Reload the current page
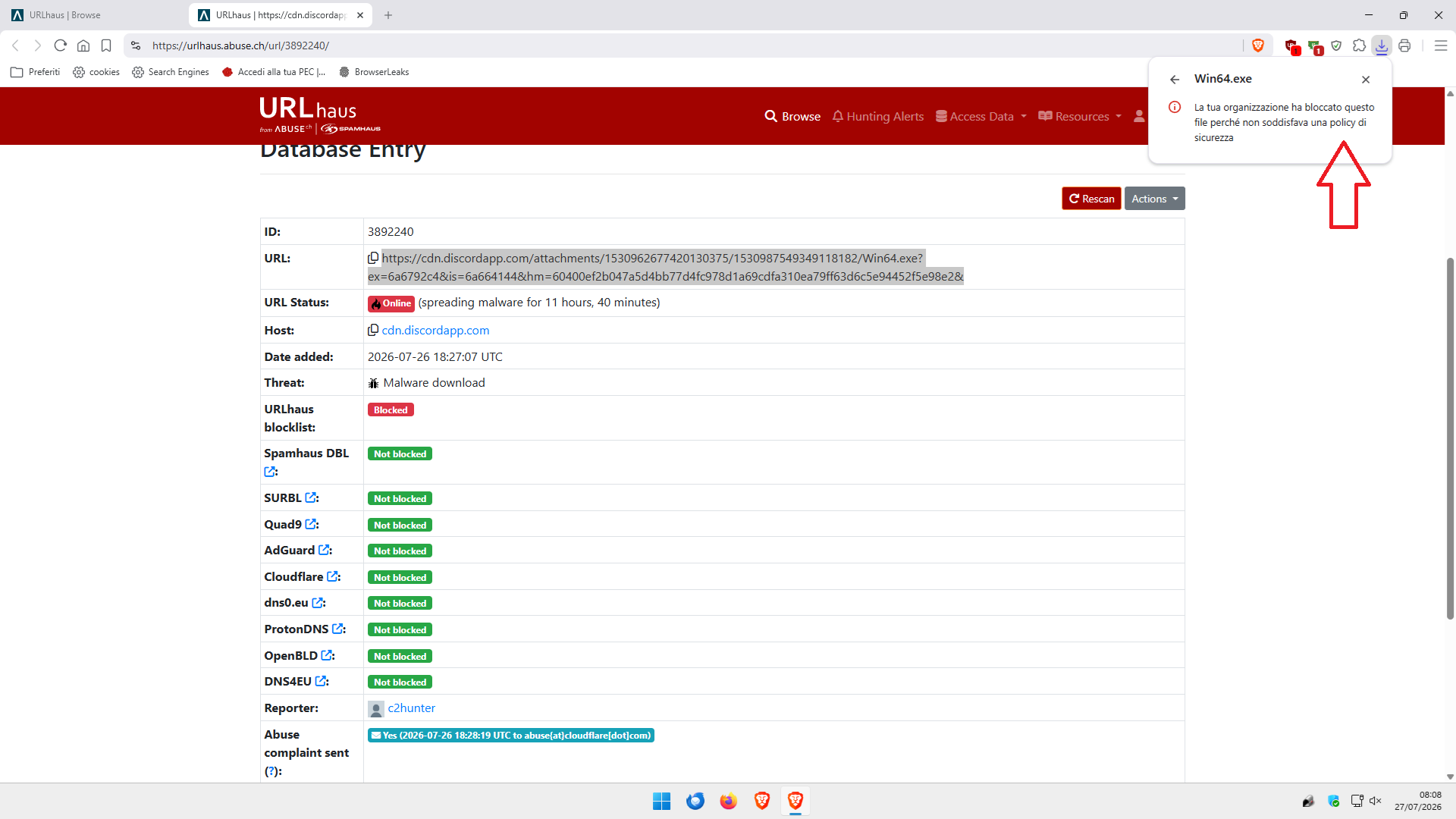The height and width of the screenshot is (819, 1456). click(61, 45)
